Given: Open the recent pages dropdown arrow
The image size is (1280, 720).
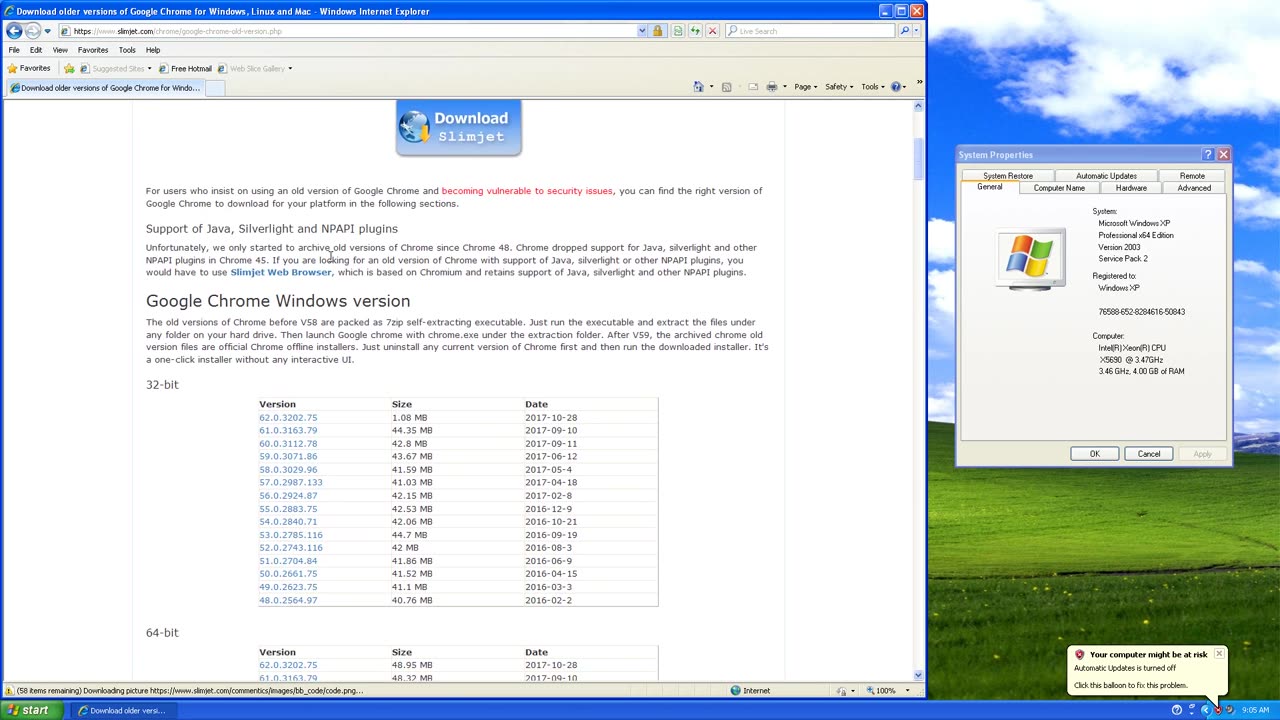Looking at the screenshot, I should [47, 31].
